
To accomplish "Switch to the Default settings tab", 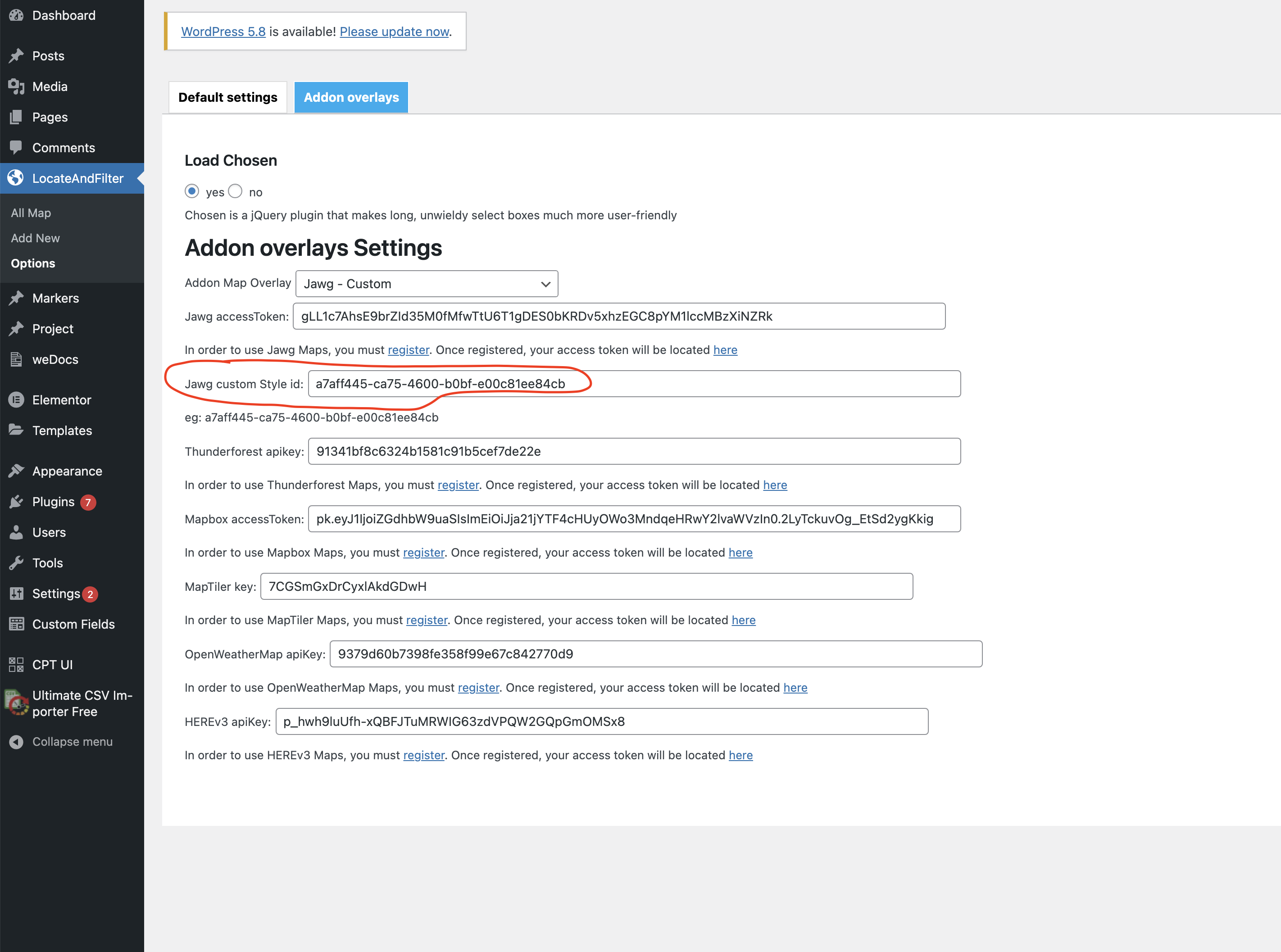I will (x=227, y=97).
